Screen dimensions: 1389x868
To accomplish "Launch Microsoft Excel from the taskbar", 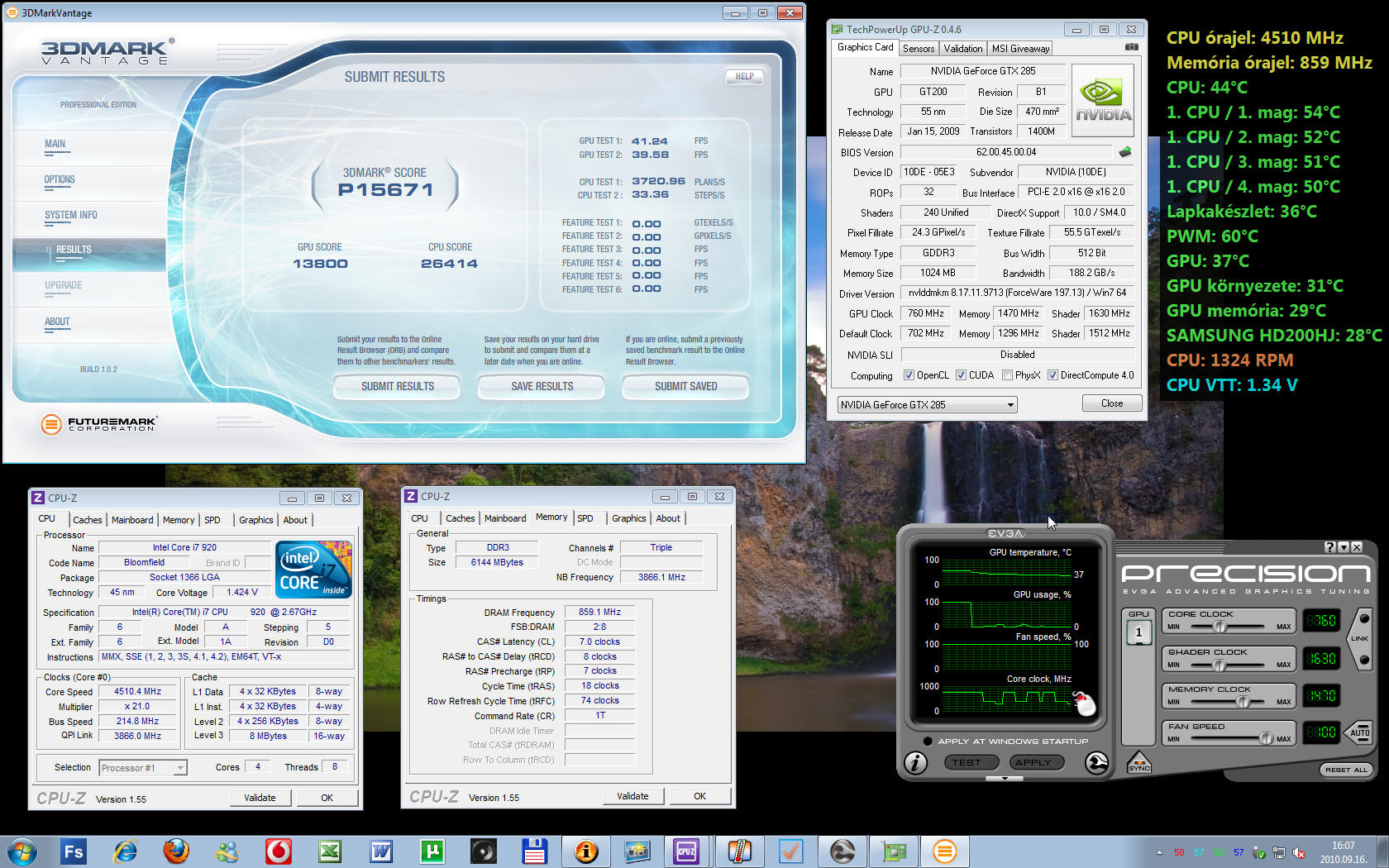I will (x=330, y=851).
